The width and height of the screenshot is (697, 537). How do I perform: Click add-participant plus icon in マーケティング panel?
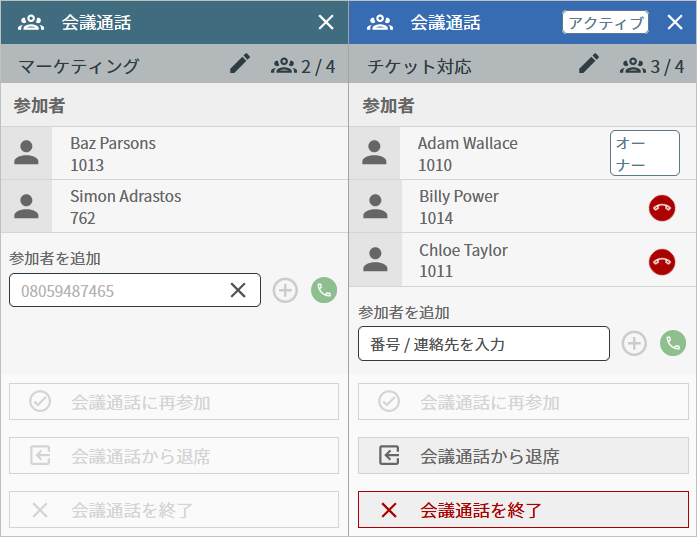click(x=285, y=290)
